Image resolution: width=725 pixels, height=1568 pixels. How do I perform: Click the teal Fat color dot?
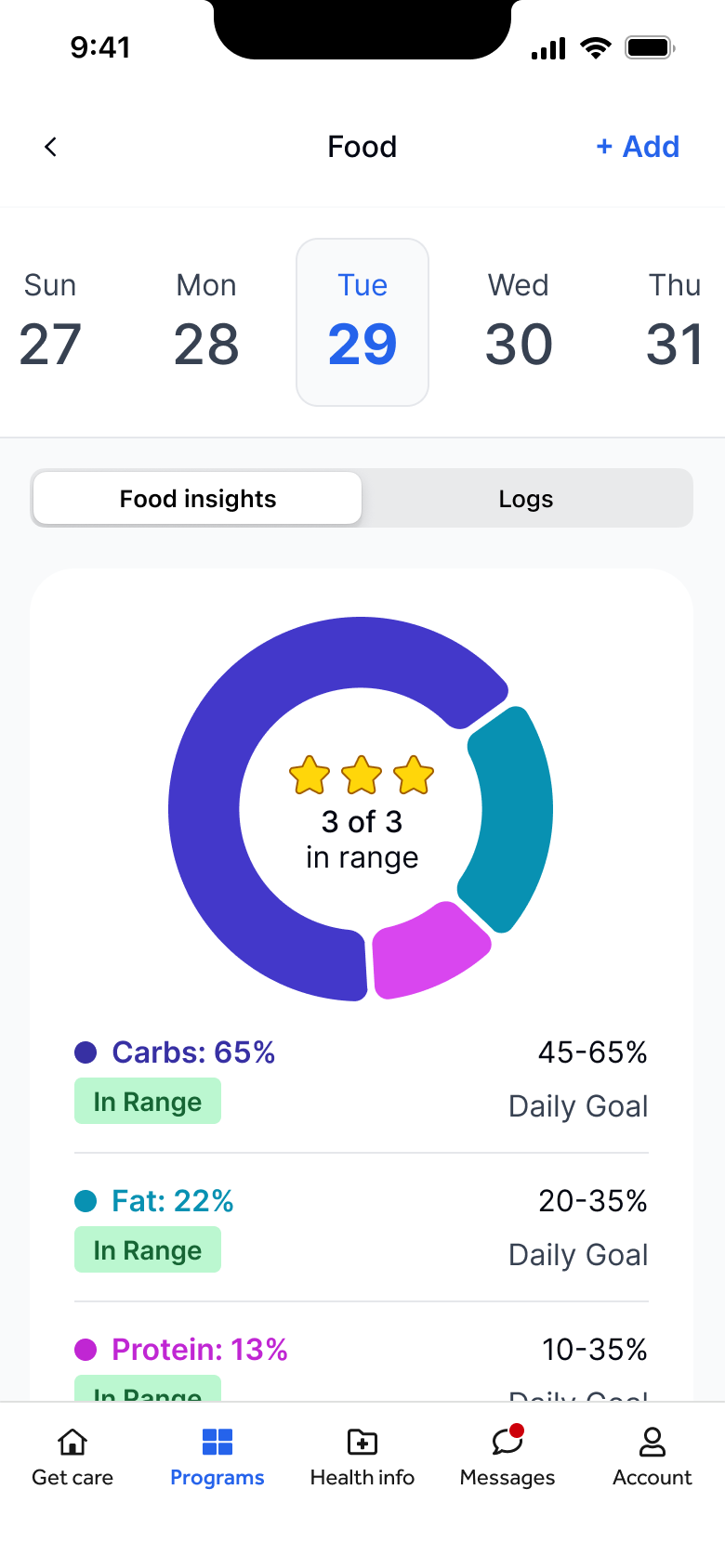[86, 1201]
